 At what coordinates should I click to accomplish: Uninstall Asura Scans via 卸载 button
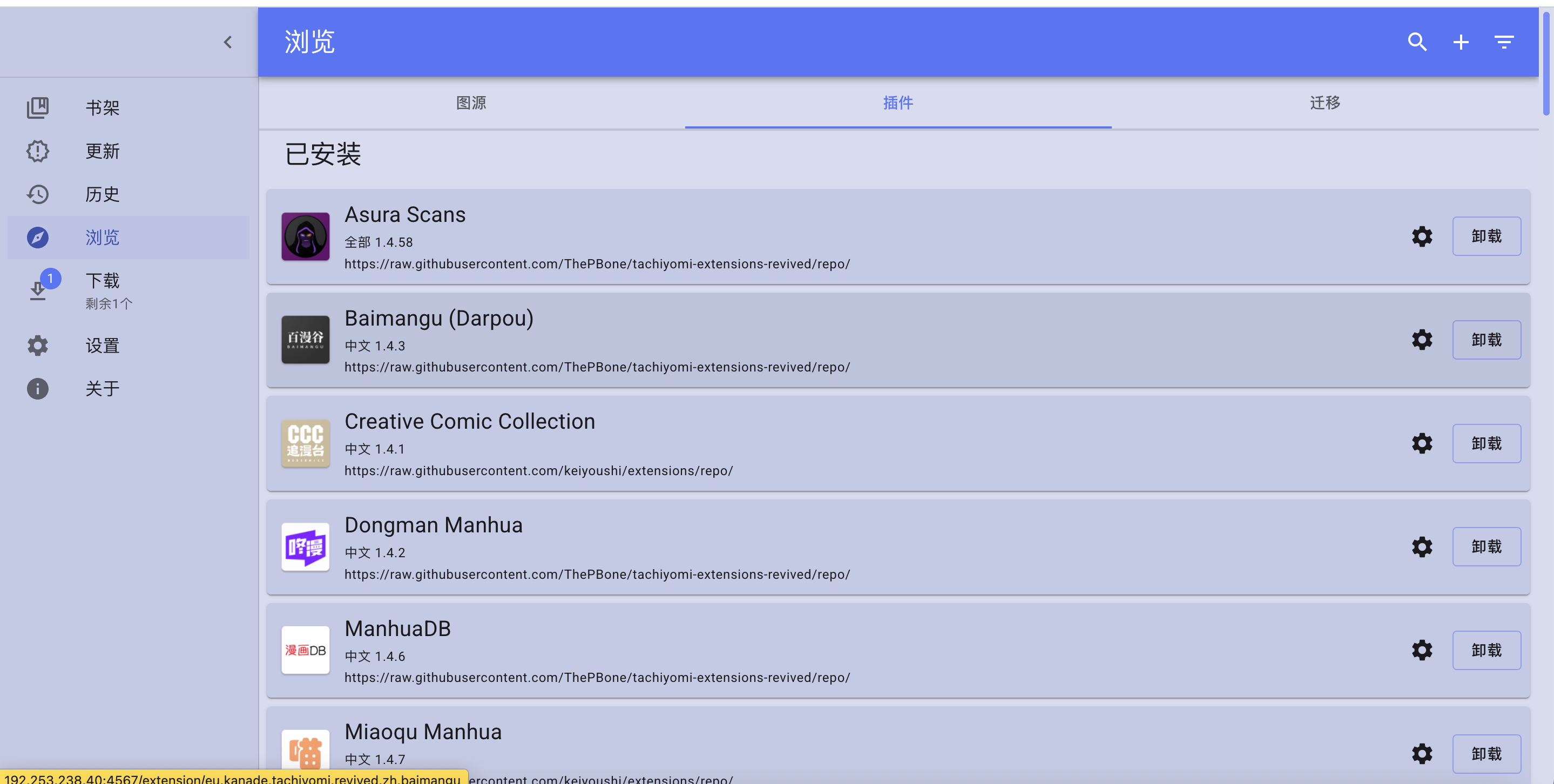1486,236
